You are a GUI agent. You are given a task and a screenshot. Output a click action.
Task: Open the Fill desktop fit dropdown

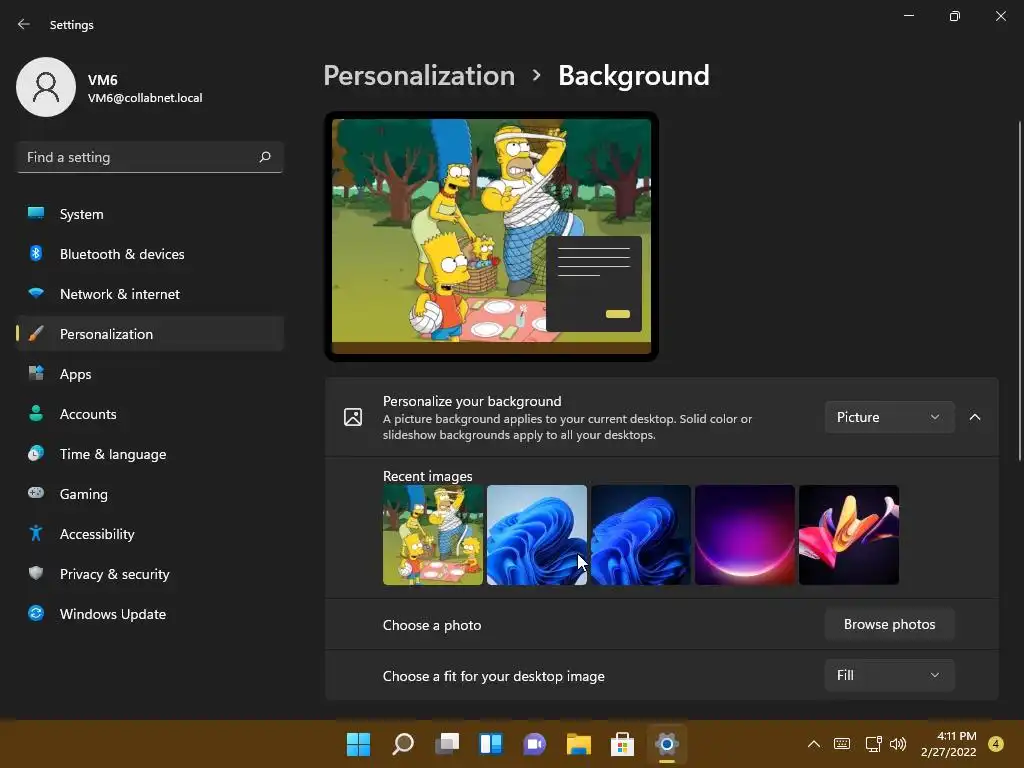pyautogui.click(x=889, y=675)
